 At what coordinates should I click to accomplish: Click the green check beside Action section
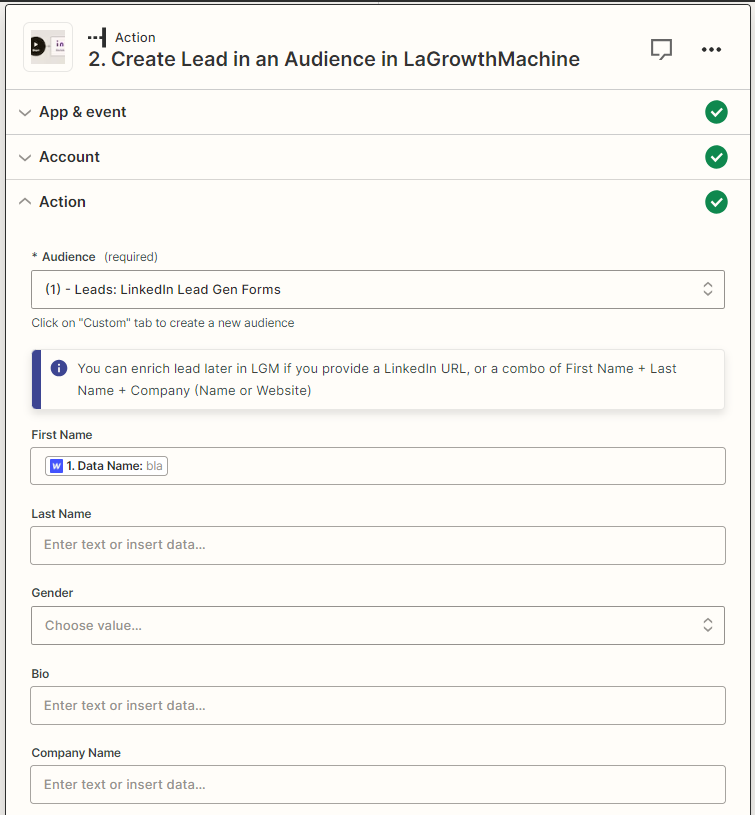tap(716, 202)
